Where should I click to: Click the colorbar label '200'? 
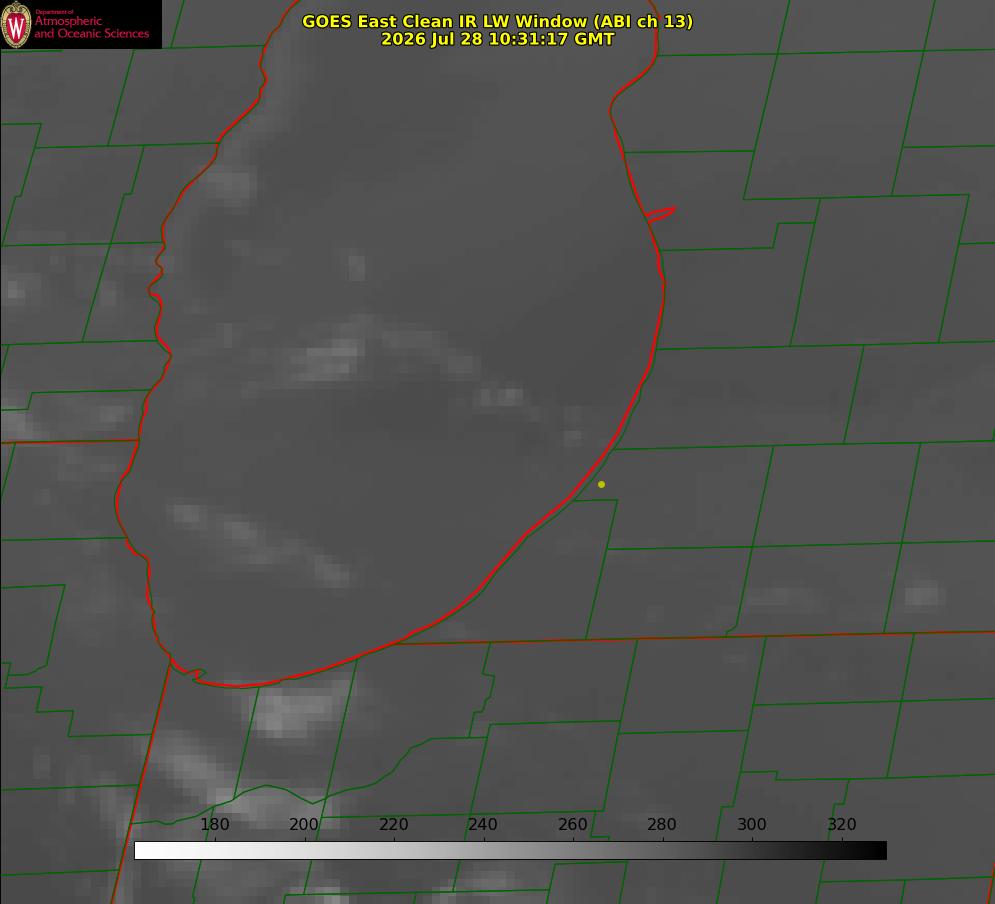pyautogui.click(x=304, y=824)
